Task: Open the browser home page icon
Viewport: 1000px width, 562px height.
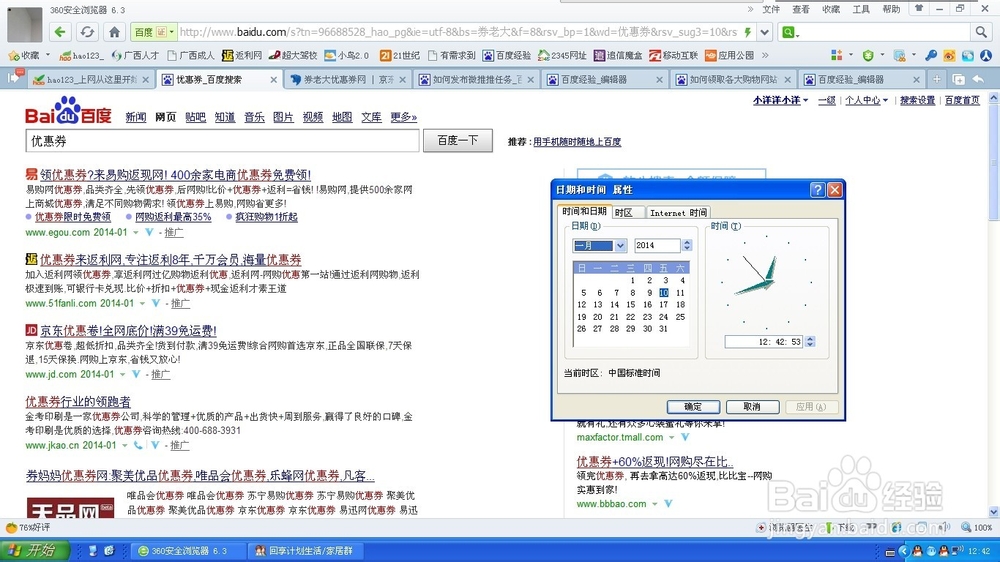Action: (x=114, y=32)
